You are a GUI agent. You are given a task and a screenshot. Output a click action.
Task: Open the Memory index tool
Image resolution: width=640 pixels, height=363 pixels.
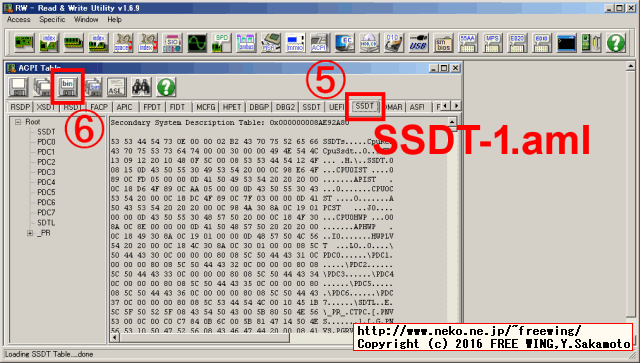pos(98,42)
